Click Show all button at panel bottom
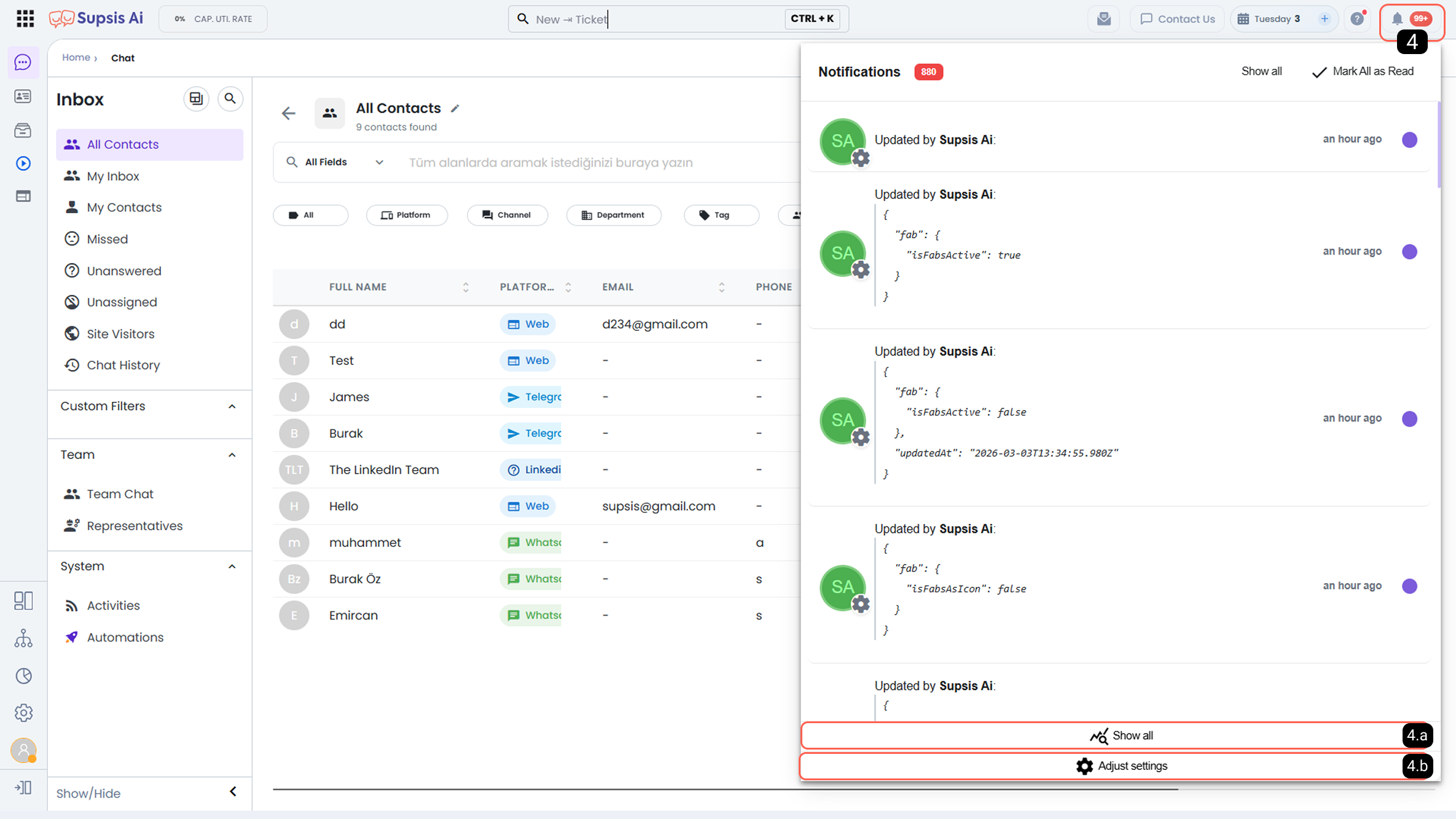Screen dimensions: 1456x819 [x=1120, y=735]
